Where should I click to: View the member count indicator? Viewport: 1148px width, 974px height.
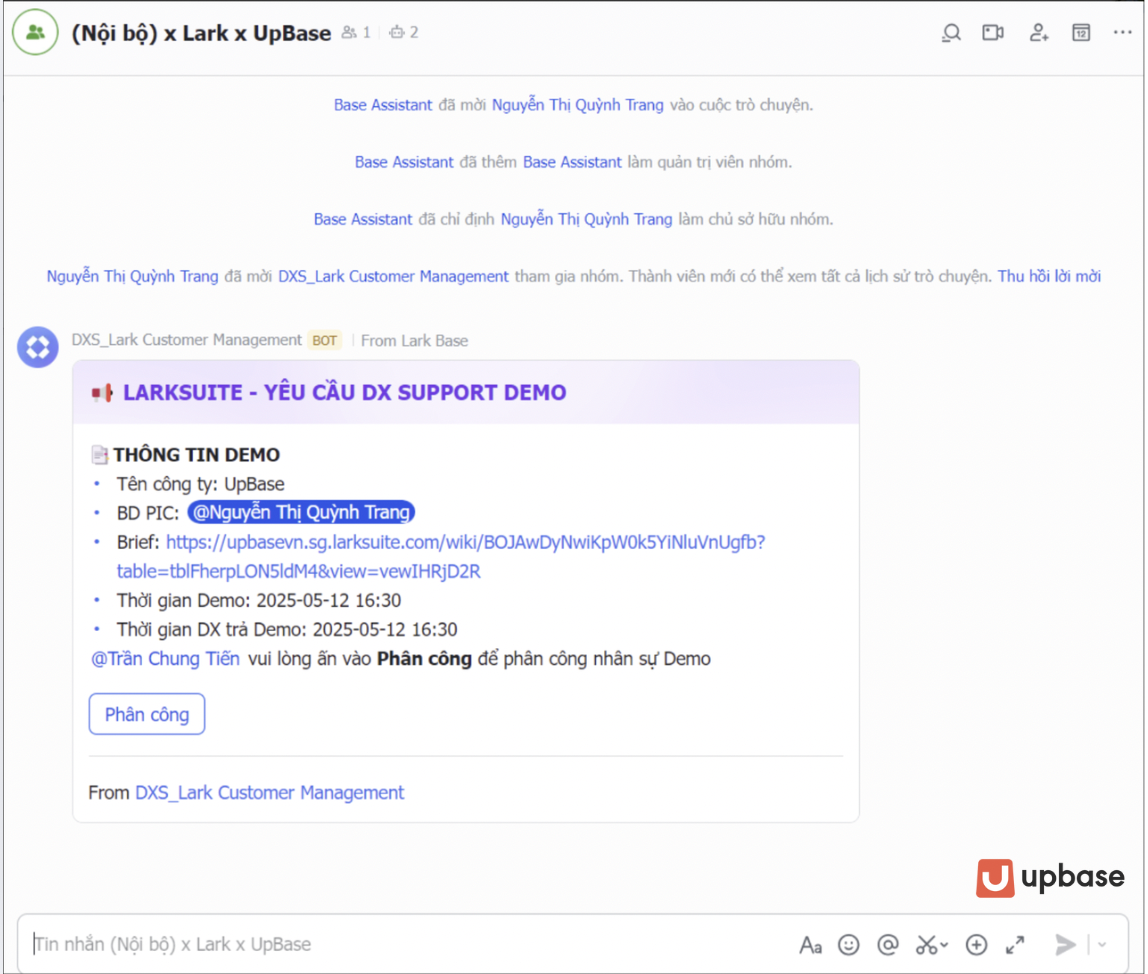tap(357, 32)
